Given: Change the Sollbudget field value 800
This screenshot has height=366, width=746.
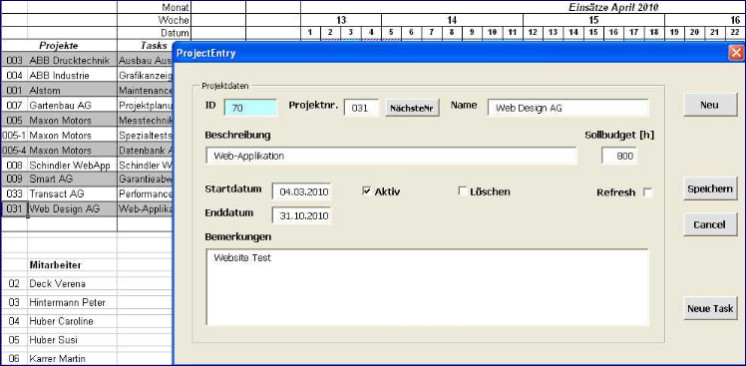Looking at the screenshot, I should click(619, 156).
